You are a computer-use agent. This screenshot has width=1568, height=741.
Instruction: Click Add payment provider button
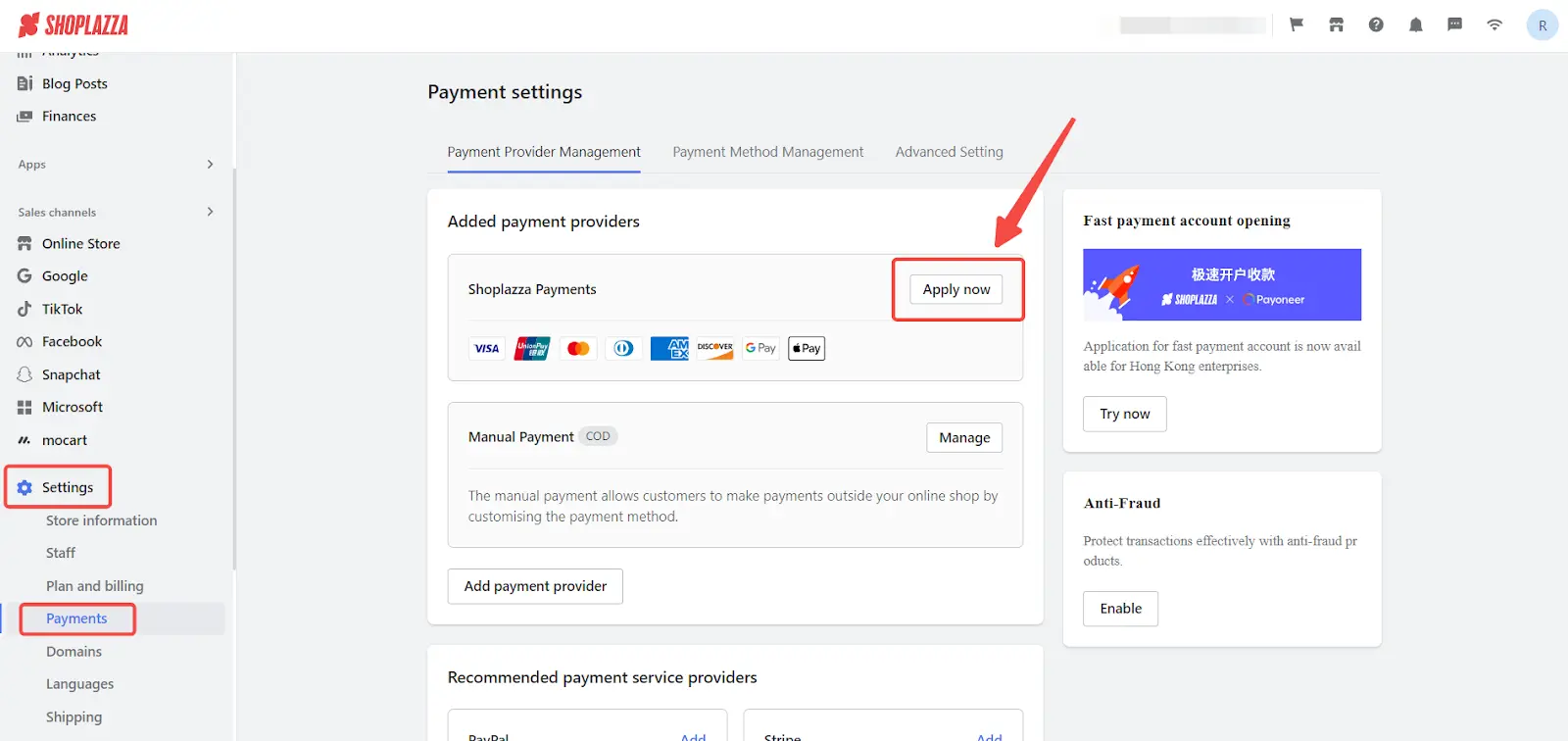pyautogui.click(x=535, y=586)
